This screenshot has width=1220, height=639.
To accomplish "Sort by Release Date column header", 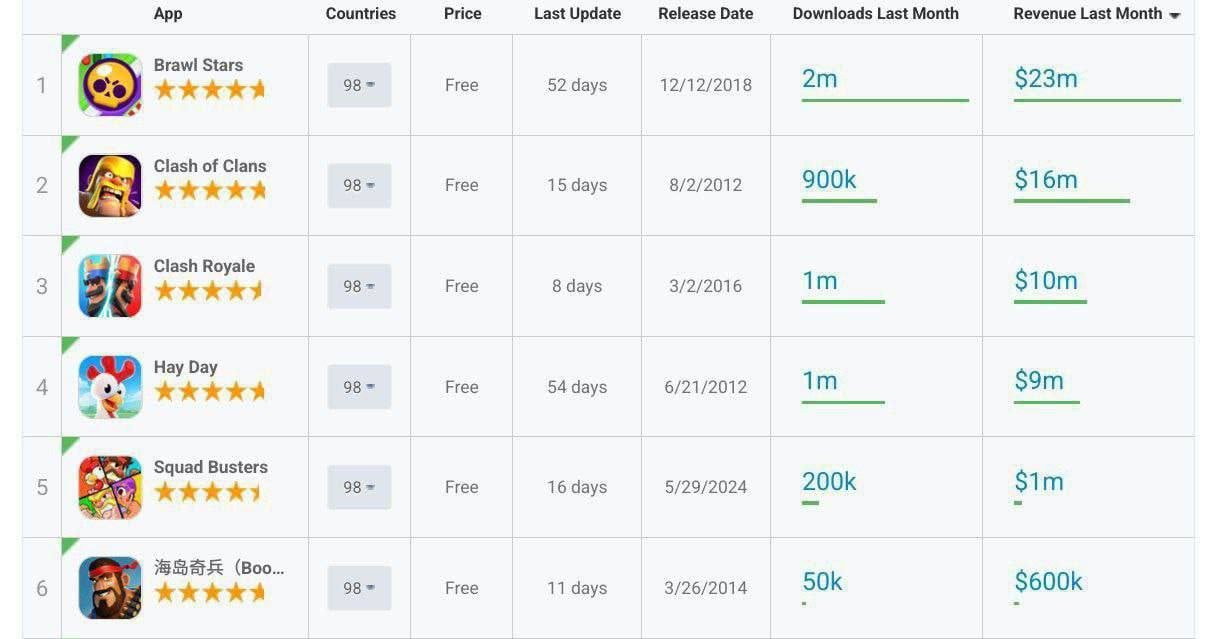I will coord(705,14).
